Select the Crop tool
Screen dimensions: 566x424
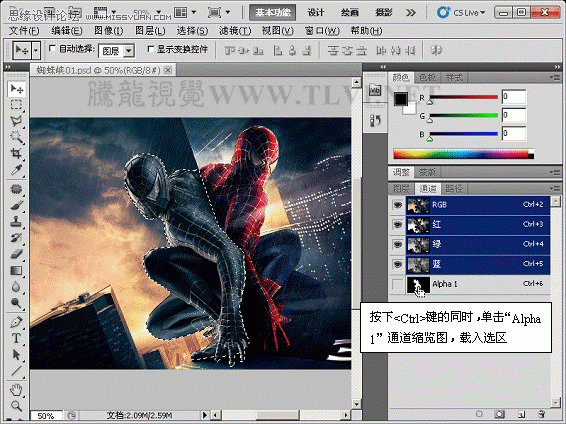point(16,153)
